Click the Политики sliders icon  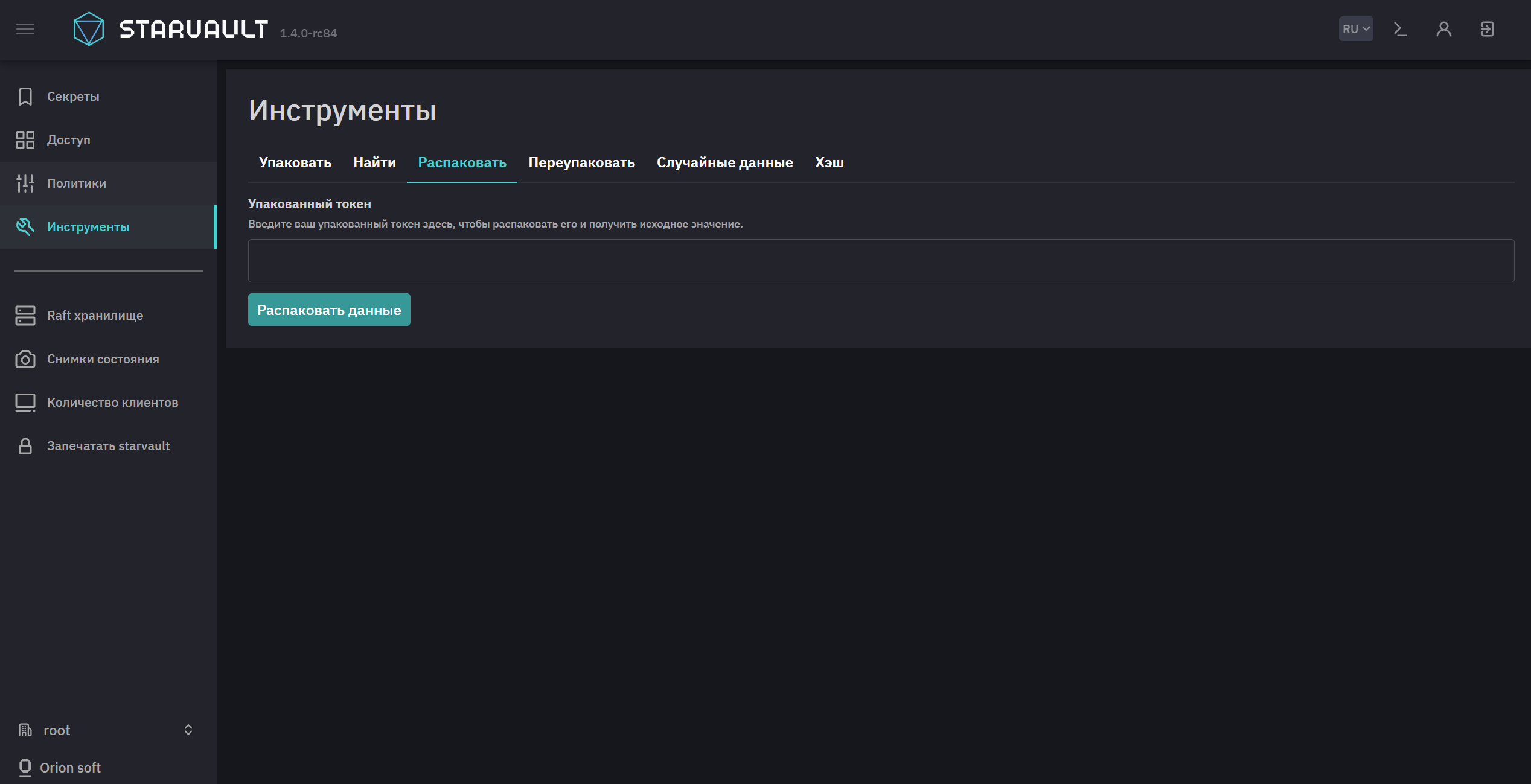(x=25, y=183)
